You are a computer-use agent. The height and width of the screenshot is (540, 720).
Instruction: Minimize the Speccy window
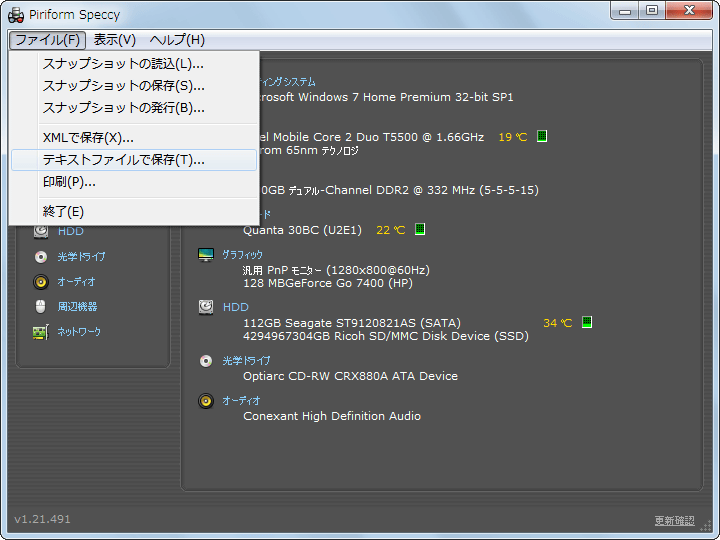625,11
